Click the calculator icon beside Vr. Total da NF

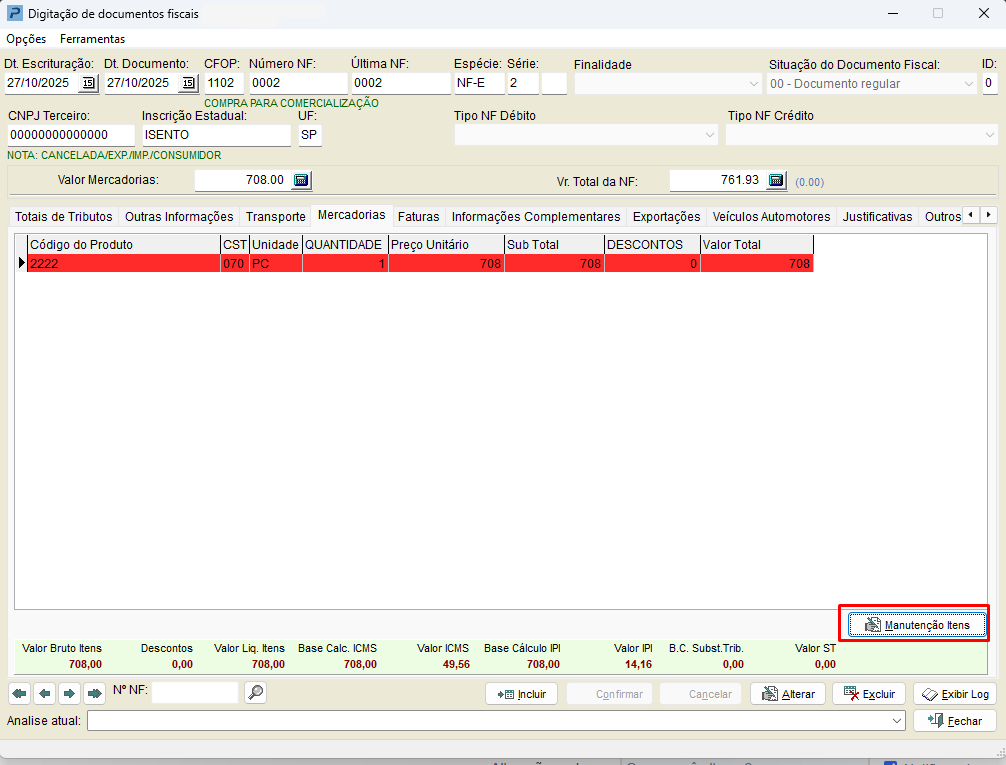[776, 181]
